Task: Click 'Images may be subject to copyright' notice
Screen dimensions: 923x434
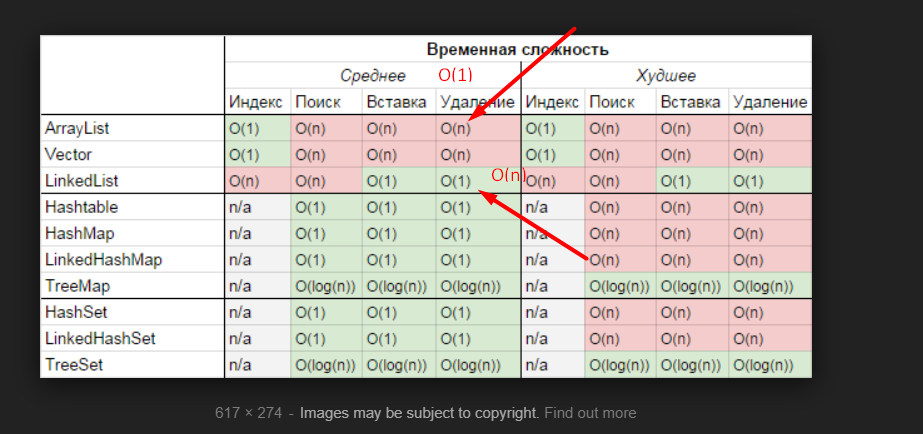Action: click(x=419, y=413)
